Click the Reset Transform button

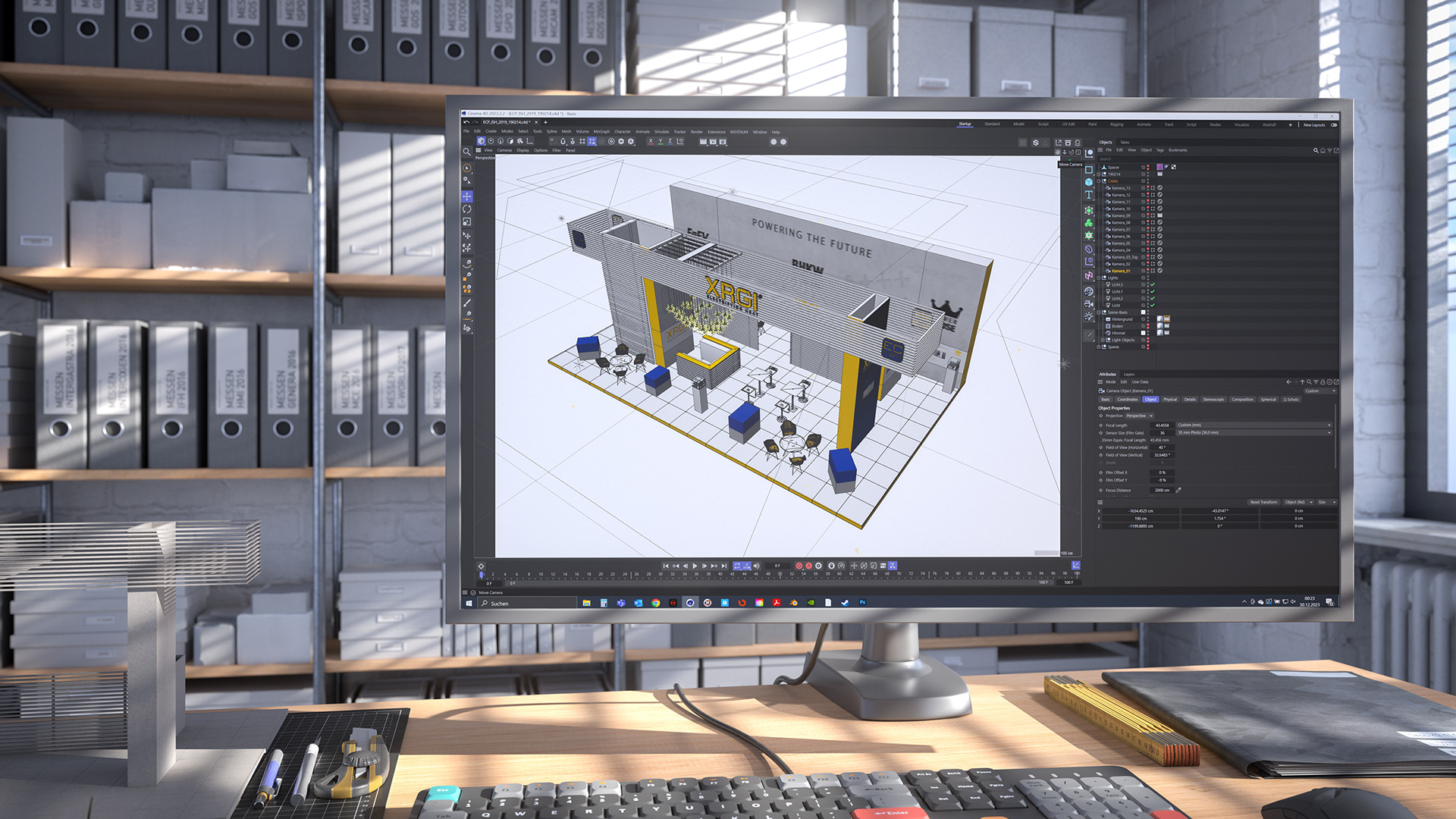1263,502
